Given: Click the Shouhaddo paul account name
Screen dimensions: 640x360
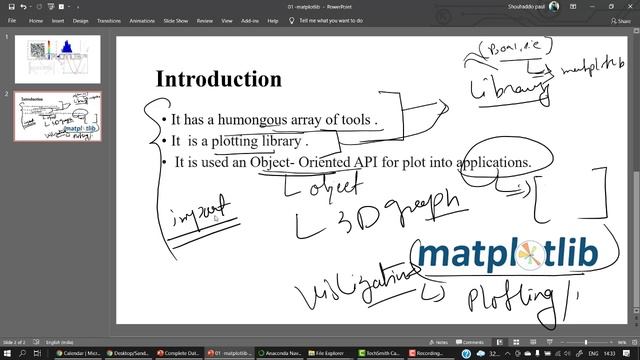Looking at the screenshot, I should 526,7.
